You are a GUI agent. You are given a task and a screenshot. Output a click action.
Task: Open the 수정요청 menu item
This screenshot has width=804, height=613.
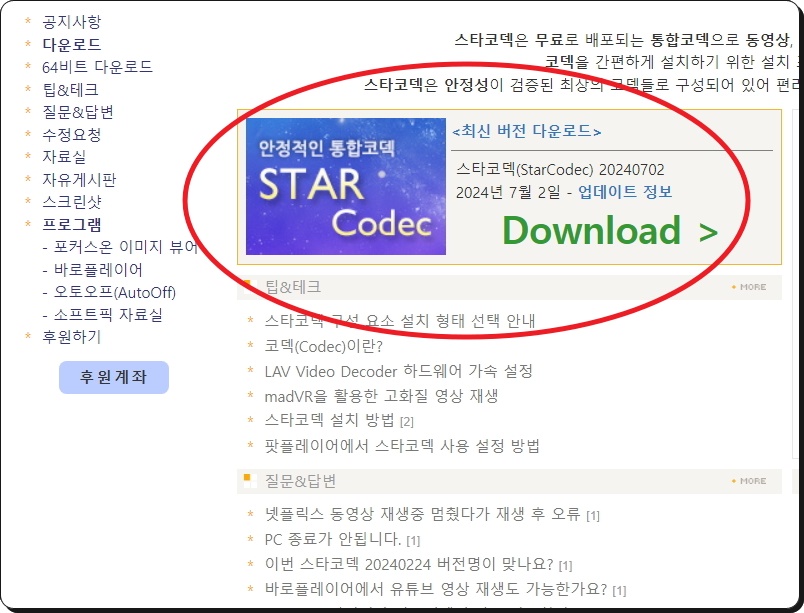(x=72, y=134)
